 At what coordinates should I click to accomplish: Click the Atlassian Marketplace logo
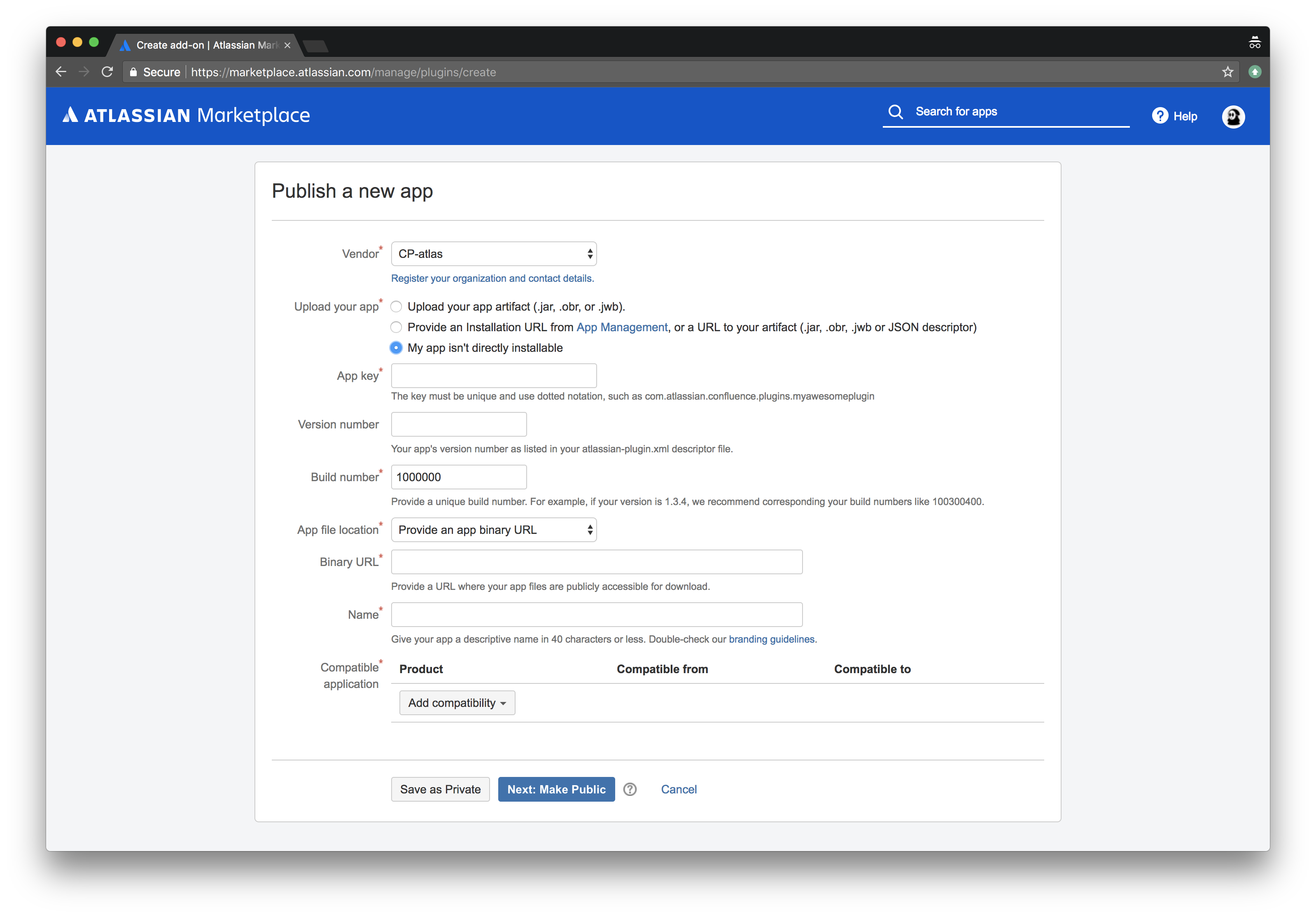pos(186,115)
